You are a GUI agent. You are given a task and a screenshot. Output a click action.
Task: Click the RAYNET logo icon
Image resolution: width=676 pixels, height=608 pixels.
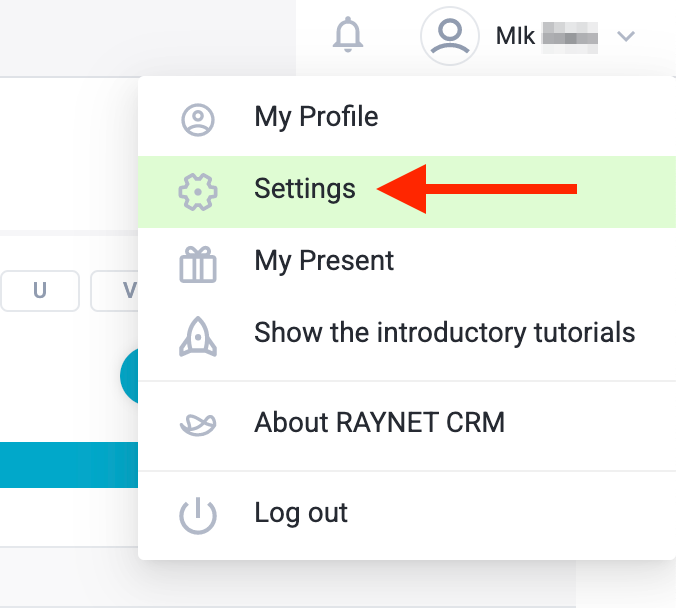pos(197,425)
